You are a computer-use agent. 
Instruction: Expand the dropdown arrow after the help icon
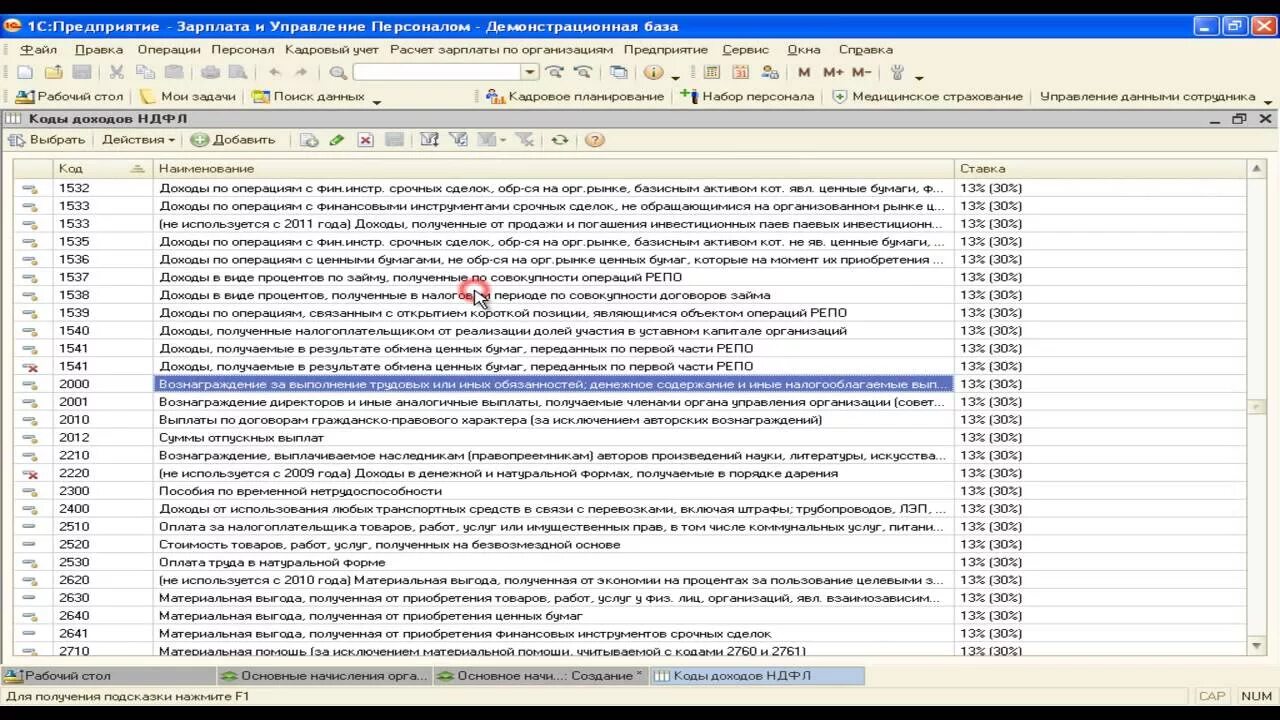(x=676, y=76)
